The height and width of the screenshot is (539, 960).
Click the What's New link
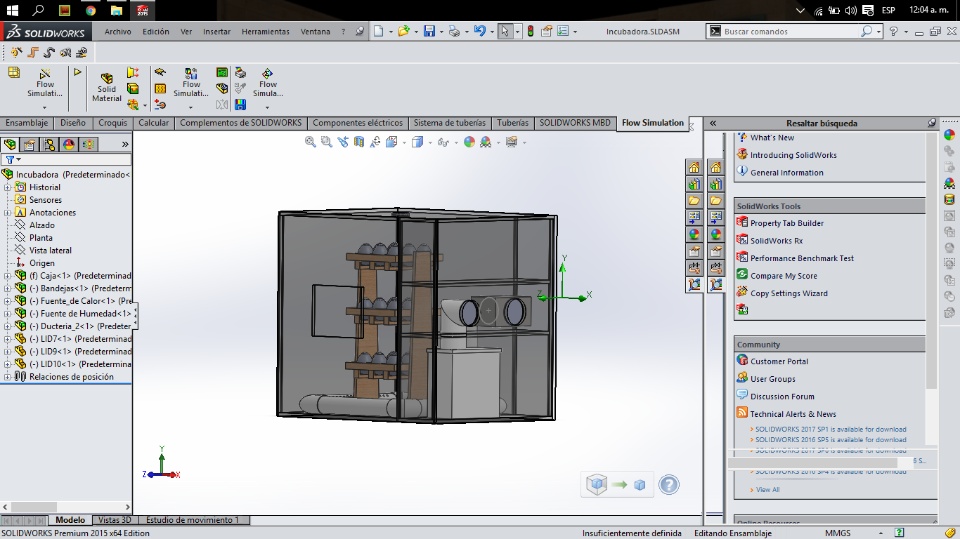point(772,138)
